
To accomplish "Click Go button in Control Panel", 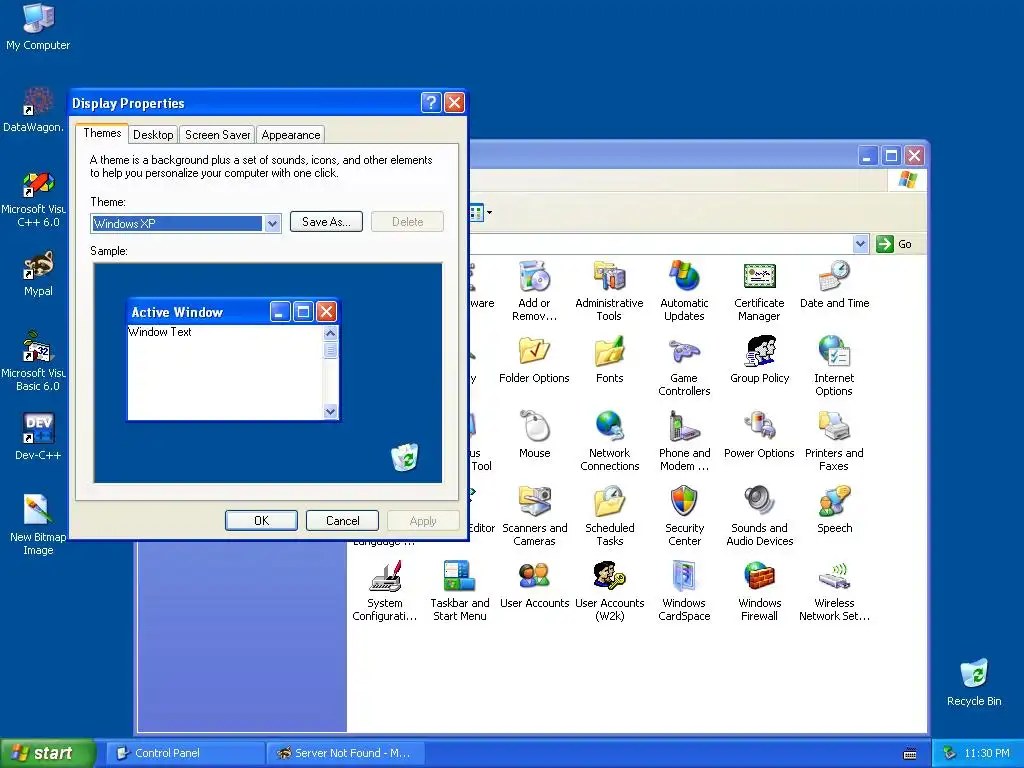I will pyautogui.click(x=894, y=244).
